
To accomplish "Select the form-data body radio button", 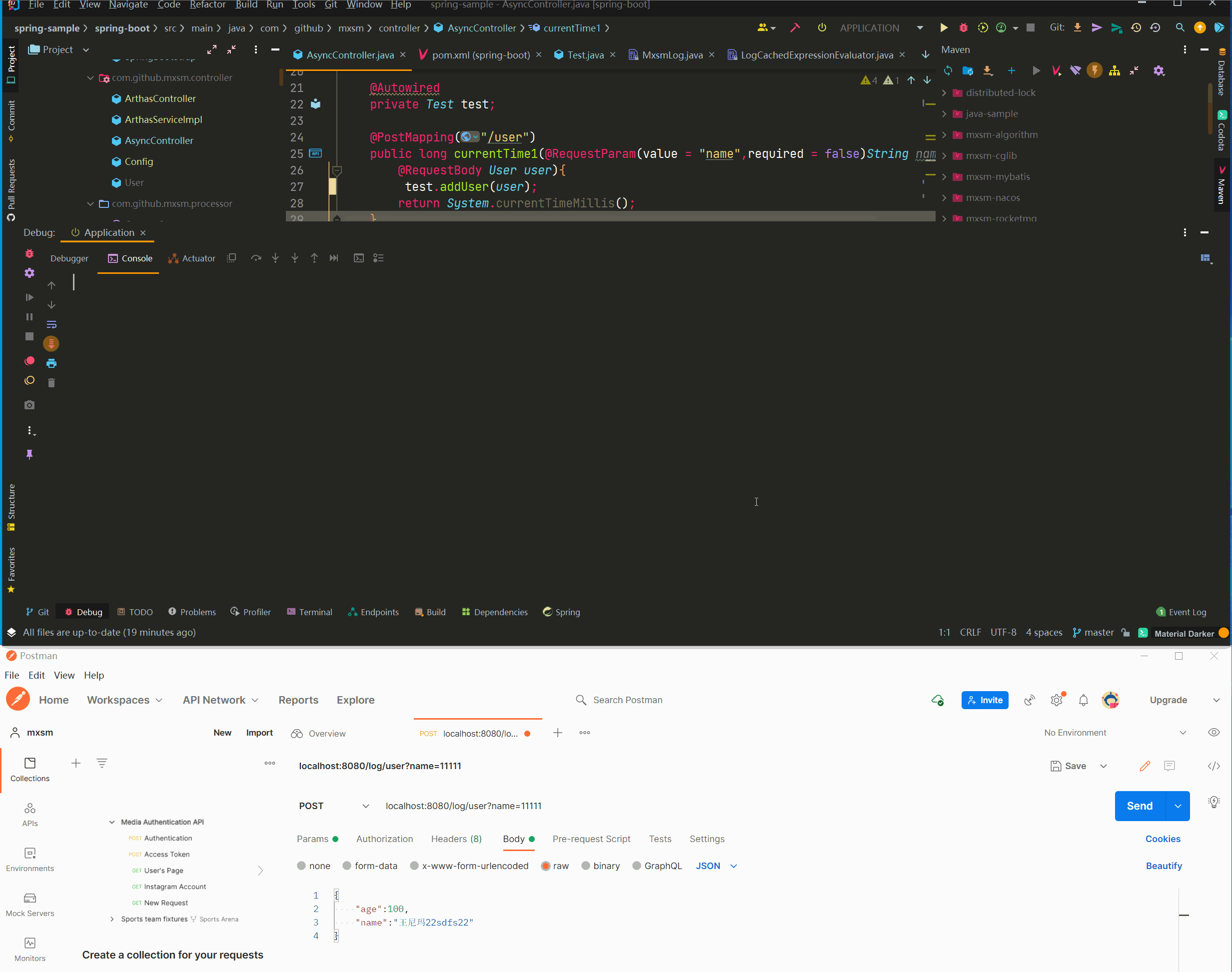I will pyautogui.click(x=346, y=866).
